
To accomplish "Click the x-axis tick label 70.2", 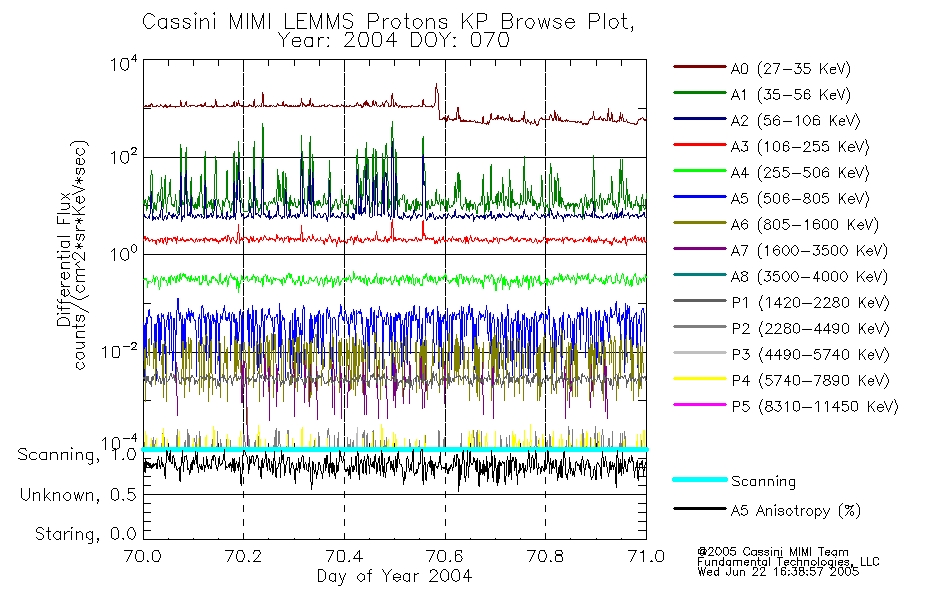I will click(244, 556).
